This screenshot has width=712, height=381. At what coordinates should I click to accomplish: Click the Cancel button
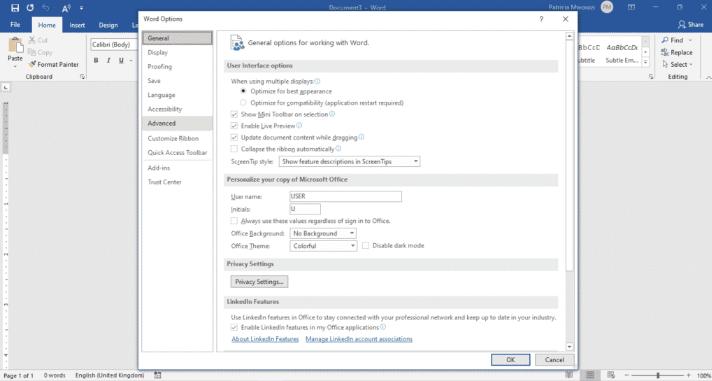pyautogui.click(x=554, y=360)
